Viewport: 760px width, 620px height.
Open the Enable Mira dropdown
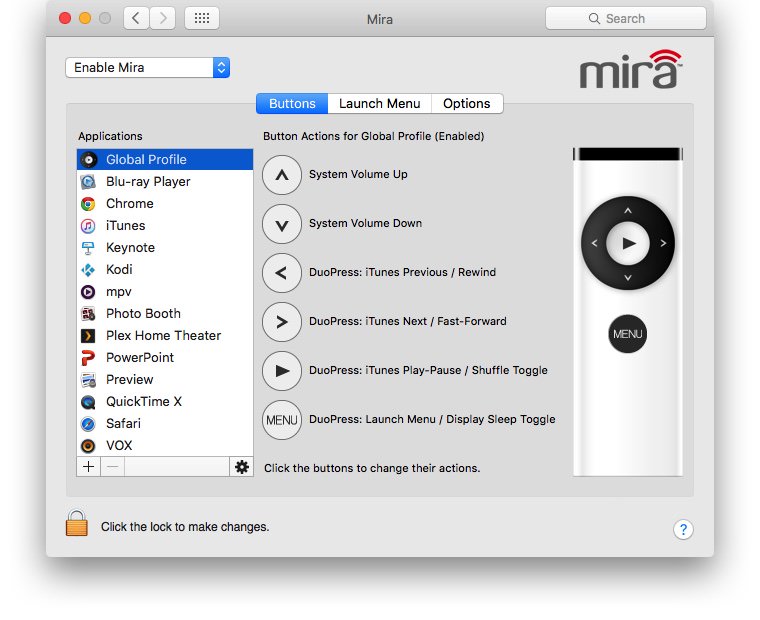(147, 67)
